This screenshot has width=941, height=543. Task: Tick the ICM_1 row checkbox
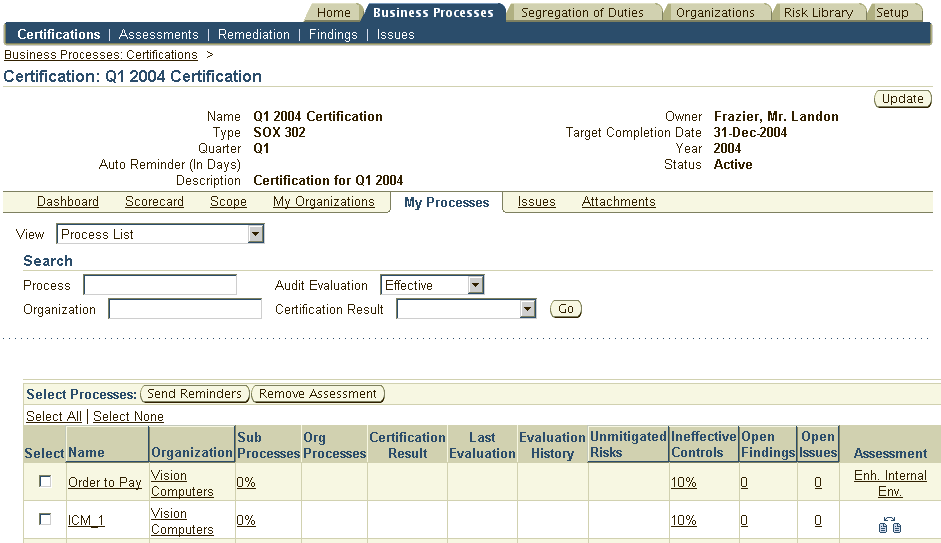(x=45, y=519)
